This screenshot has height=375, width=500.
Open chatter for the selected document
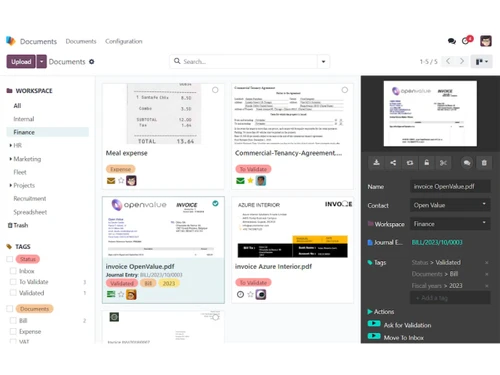click(x=467, y=163)
